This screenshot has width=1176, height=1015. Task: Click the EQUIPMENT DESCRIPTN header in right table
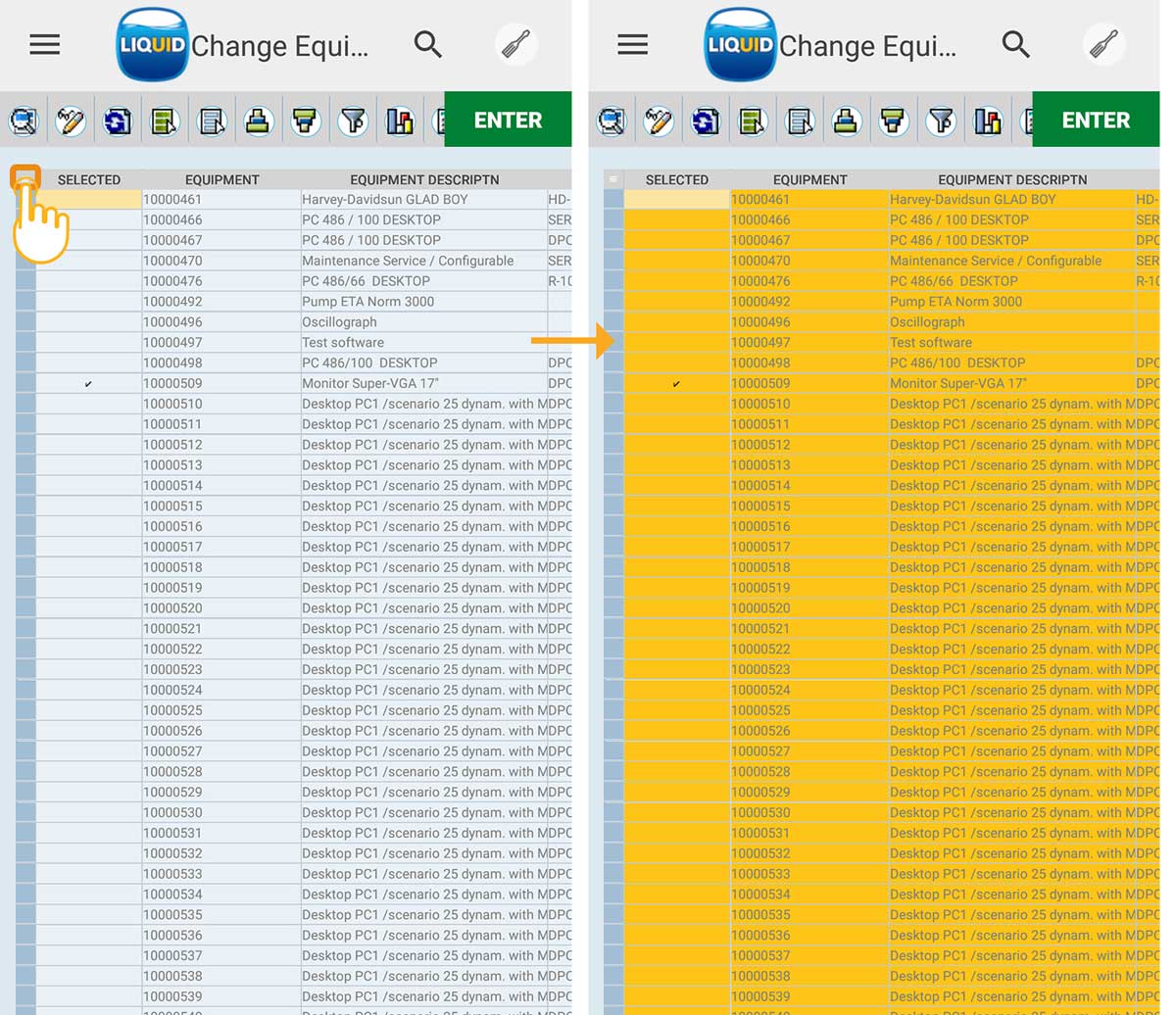(x=1011, y=179)
